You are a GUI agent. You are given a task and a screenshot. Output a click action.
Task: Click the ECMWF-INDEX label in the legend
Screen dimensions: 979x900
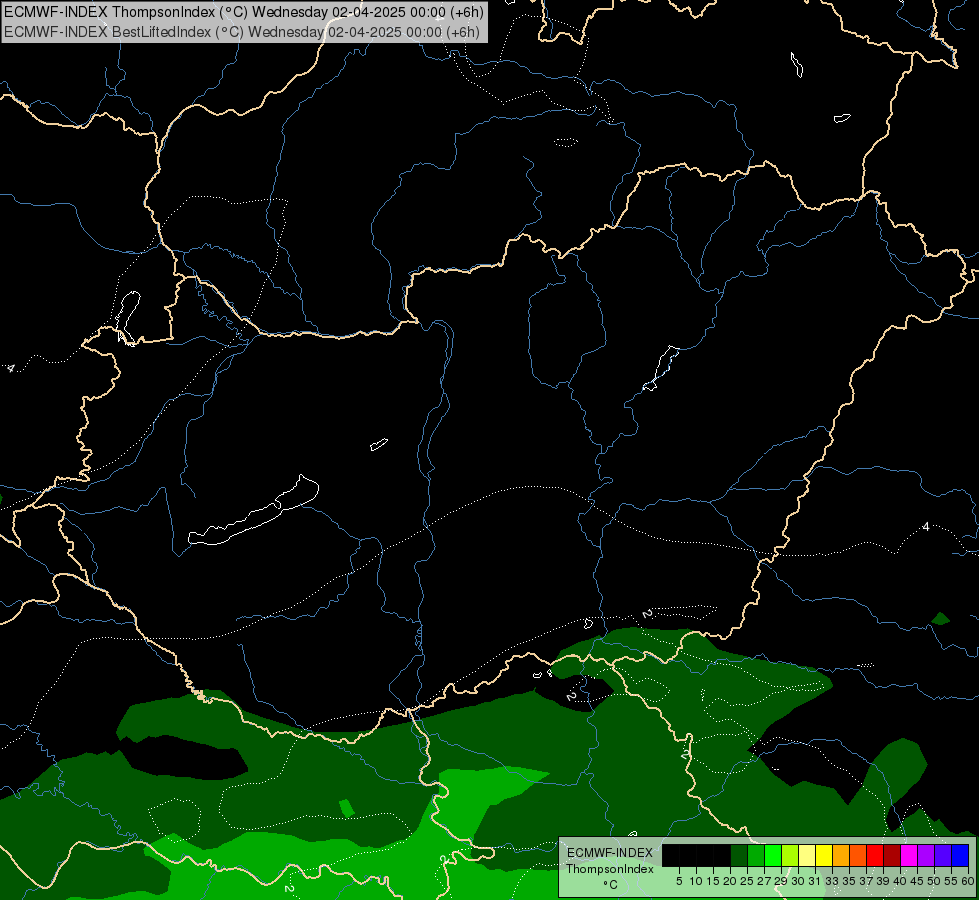[x=610, y=853]
